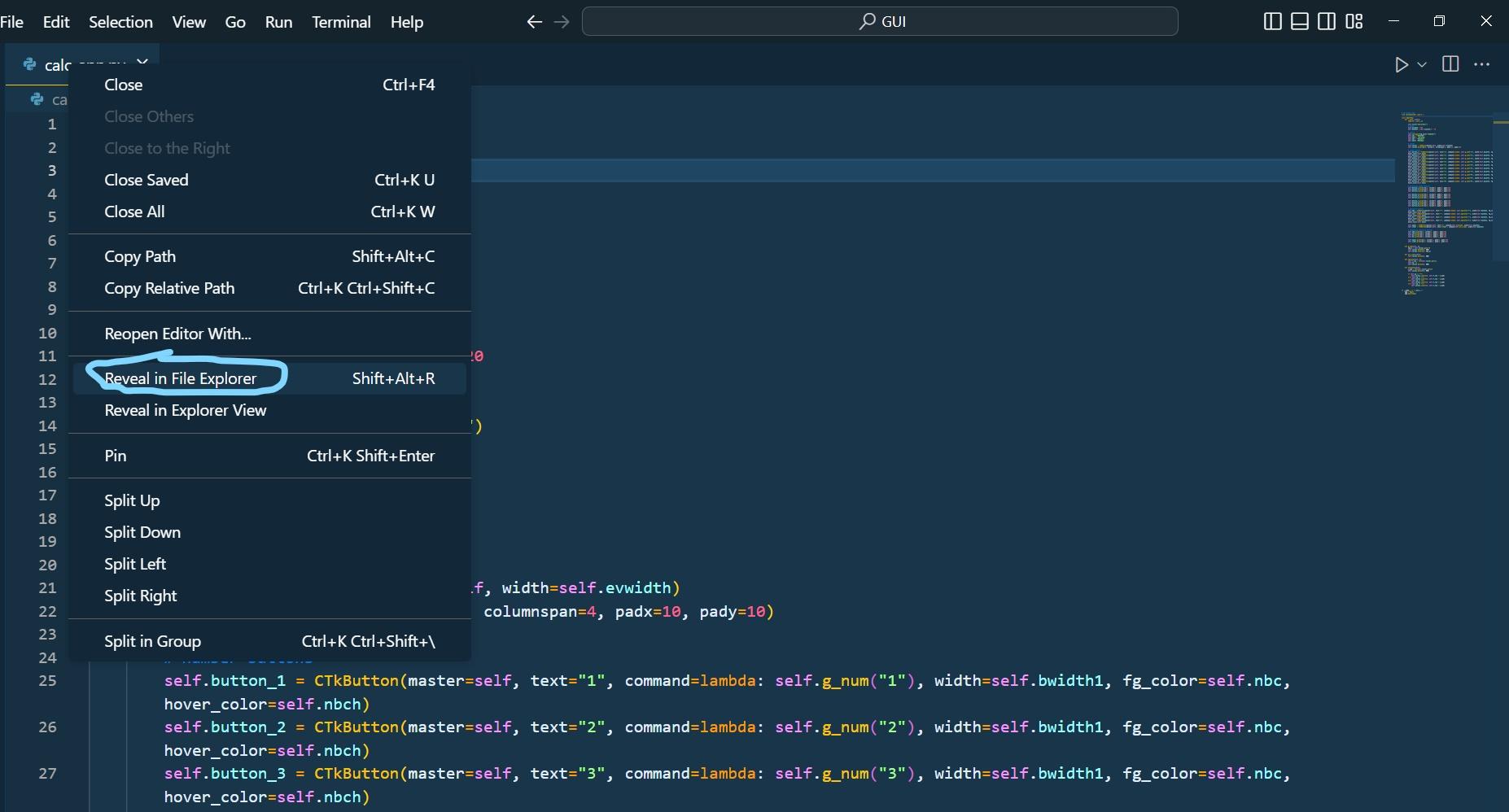
Task: Choose Reopen Editor With...
Action: pos(177,334)
